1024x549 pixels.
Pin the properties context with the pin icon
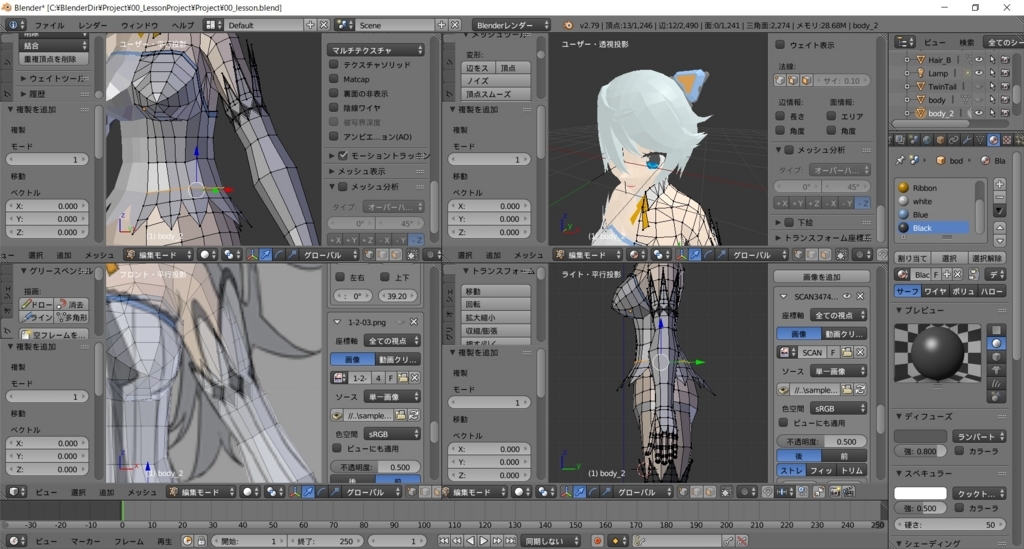pos(901,160)
